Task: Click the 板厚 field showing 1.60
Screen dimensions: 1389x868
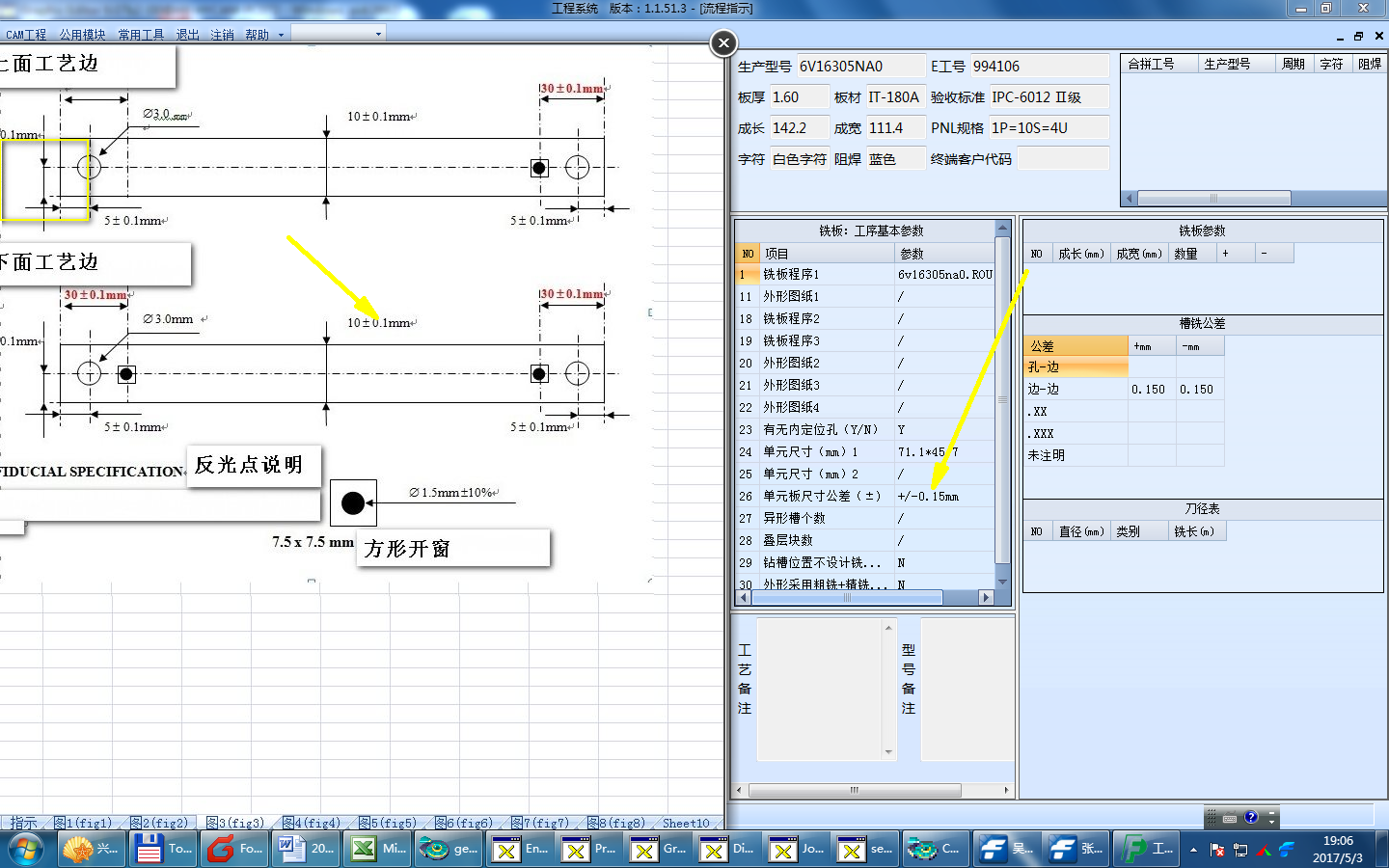Action: [x=799, y=97]
